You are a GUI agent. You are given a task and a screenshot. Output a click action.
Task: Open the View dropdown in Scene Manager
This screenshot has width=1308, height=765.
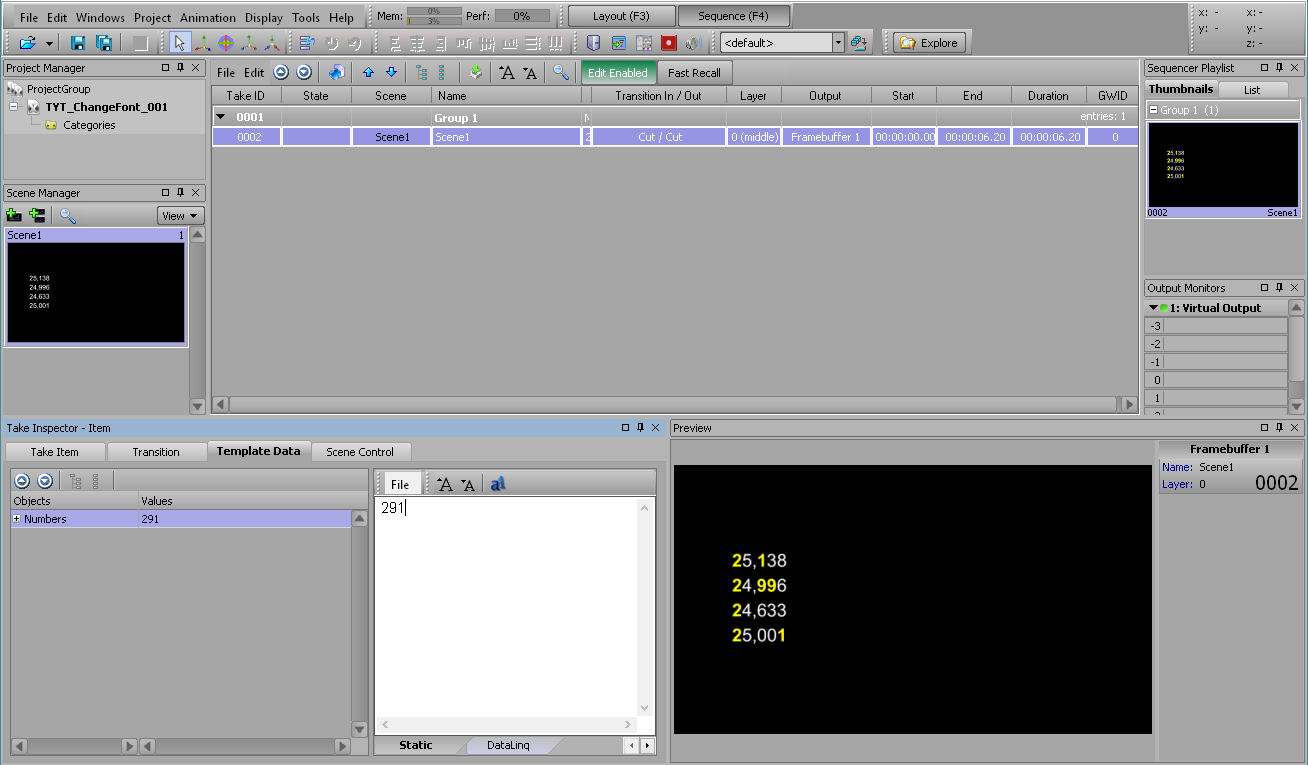[x=180, y=216]
